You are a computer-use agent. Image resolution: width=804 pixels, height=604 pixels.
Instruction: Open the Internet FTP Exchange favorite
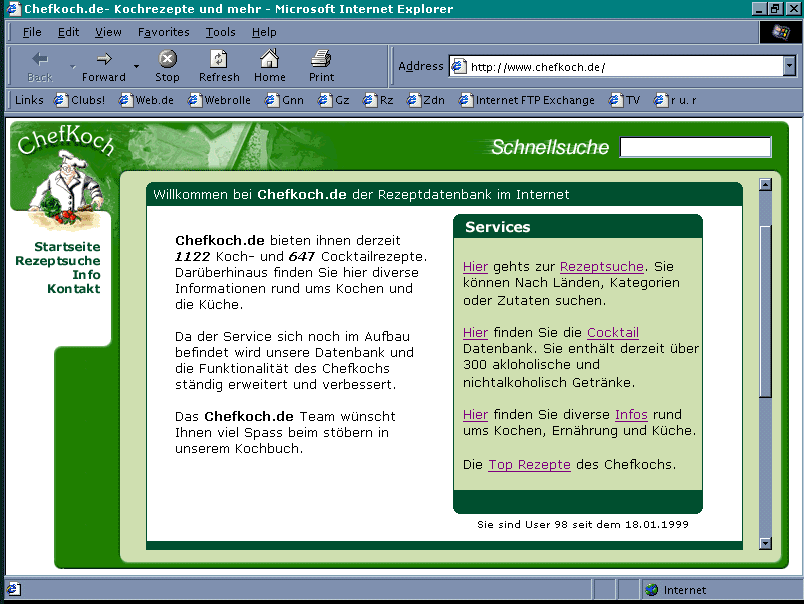click(526, 100)
